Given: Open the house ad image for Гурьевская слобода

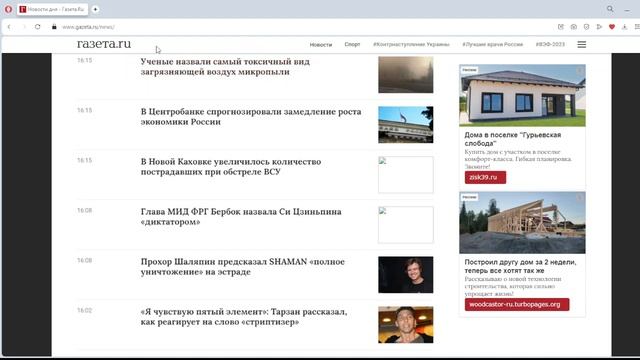Looking at the screenshot, I should [x=522, y=96].
